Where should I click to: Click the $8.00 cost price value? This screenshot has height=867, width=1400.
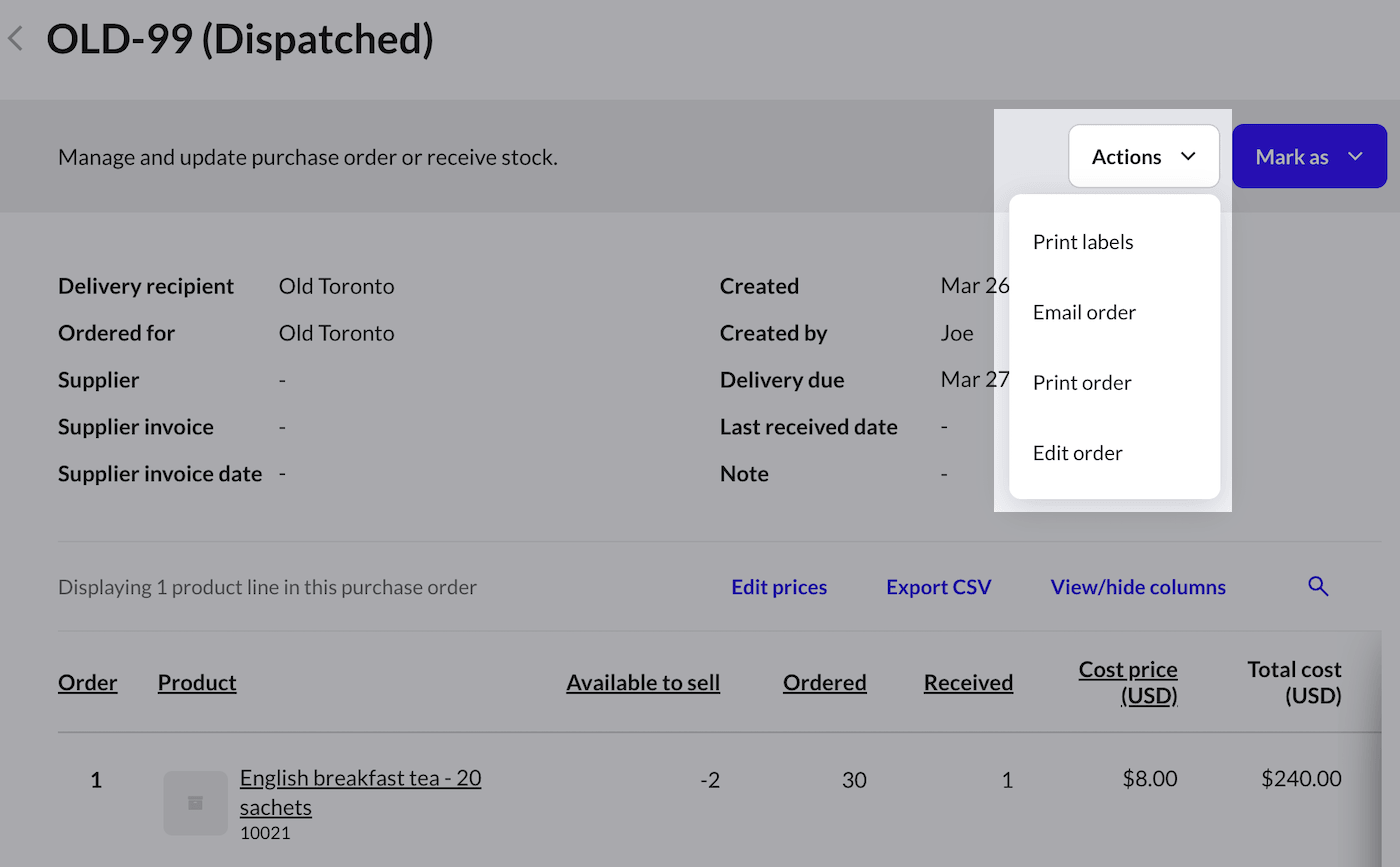1150,779
